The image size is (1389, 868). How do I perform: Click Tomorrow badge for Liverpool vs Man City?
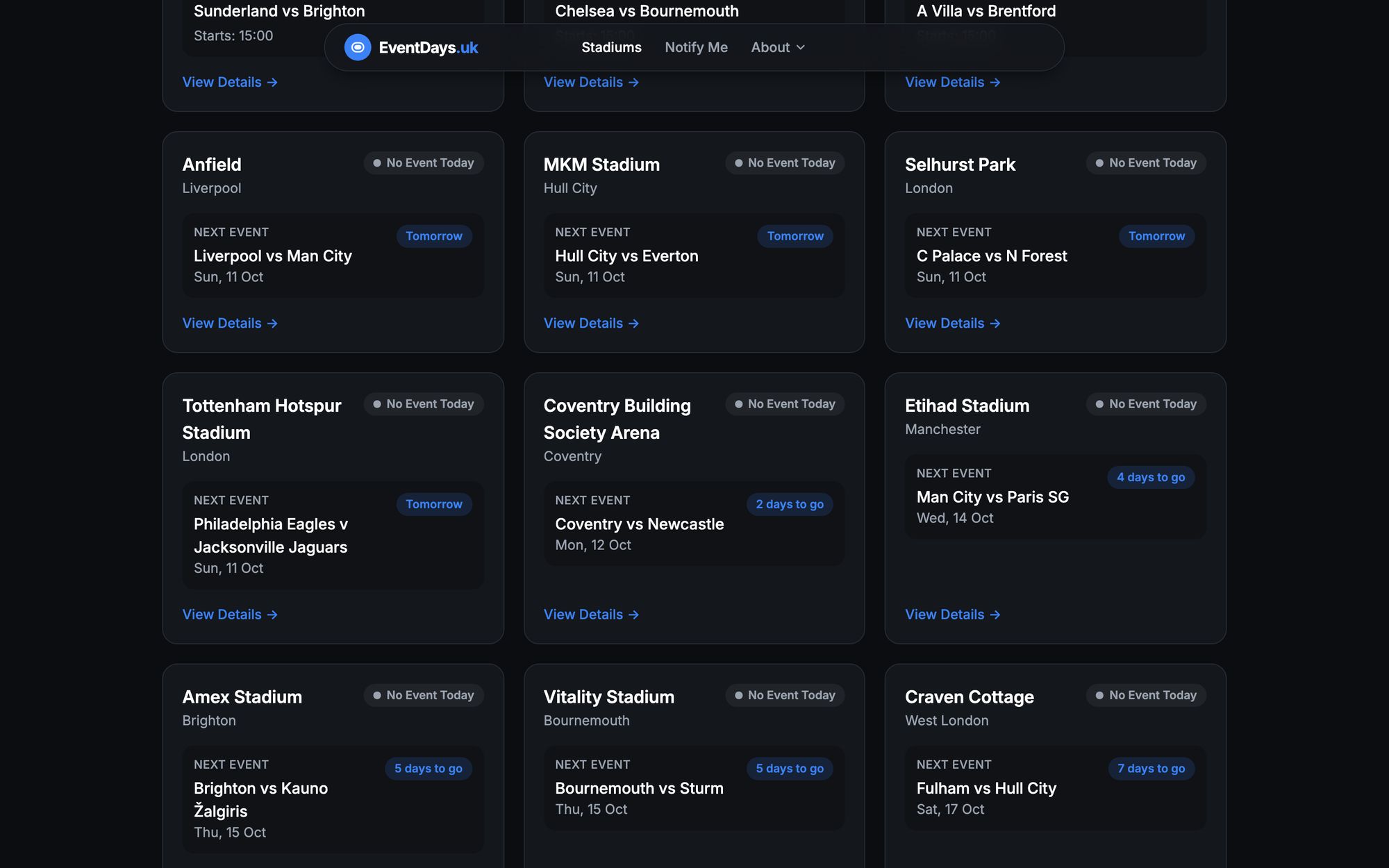pos(434,236)
